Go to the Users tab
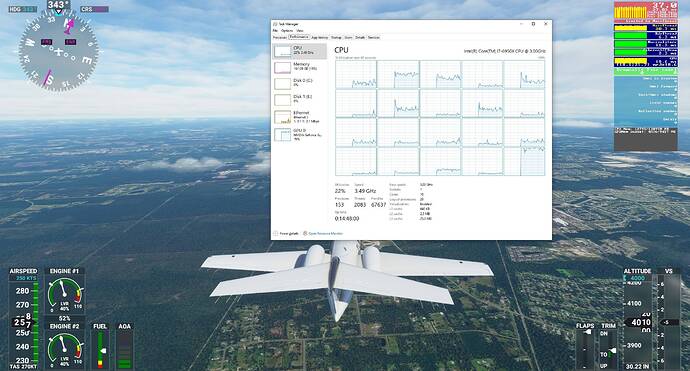Viewport: 690px width, 371px height. [x=349, y=37]
